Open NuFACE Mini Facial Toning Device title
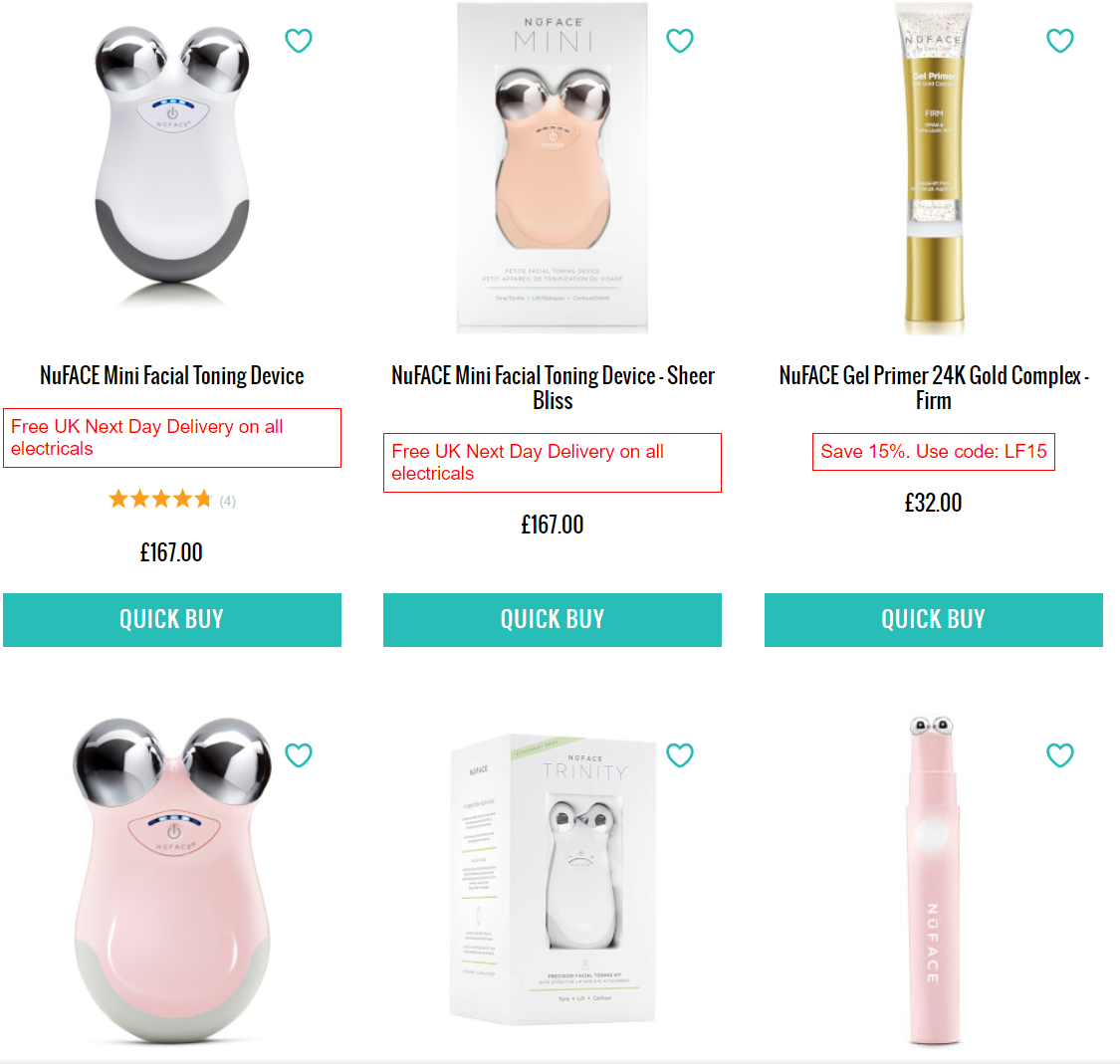The image size is (1120, 1064). click(172, 375)
